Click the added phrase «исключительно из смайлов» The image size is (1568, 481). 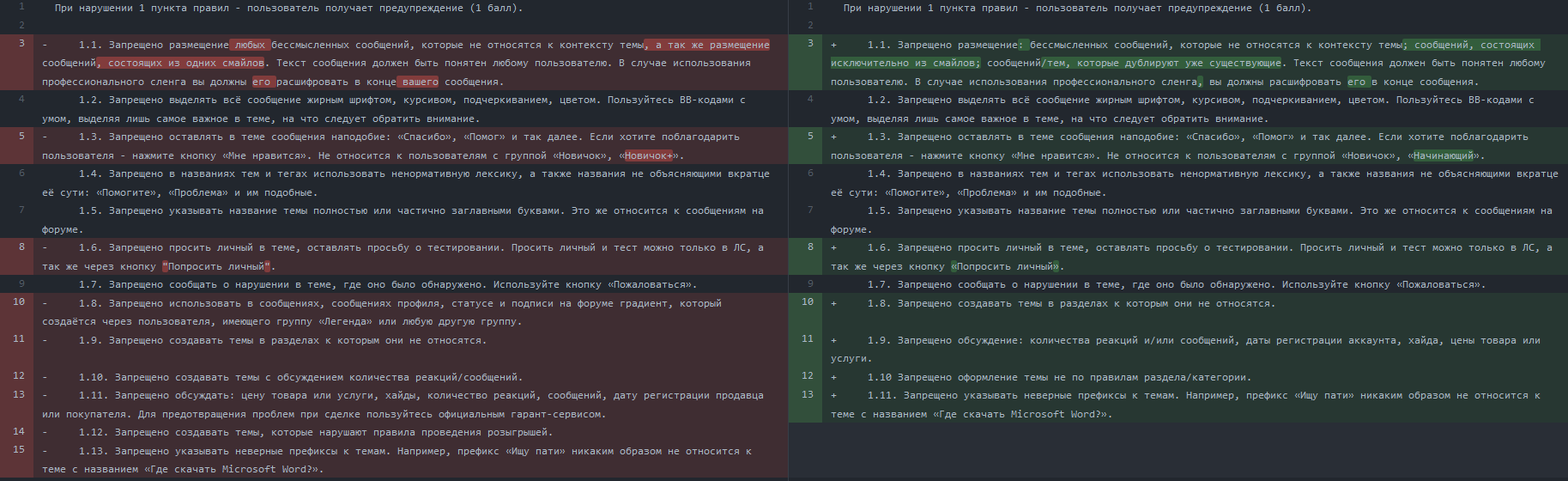point(905,63)
